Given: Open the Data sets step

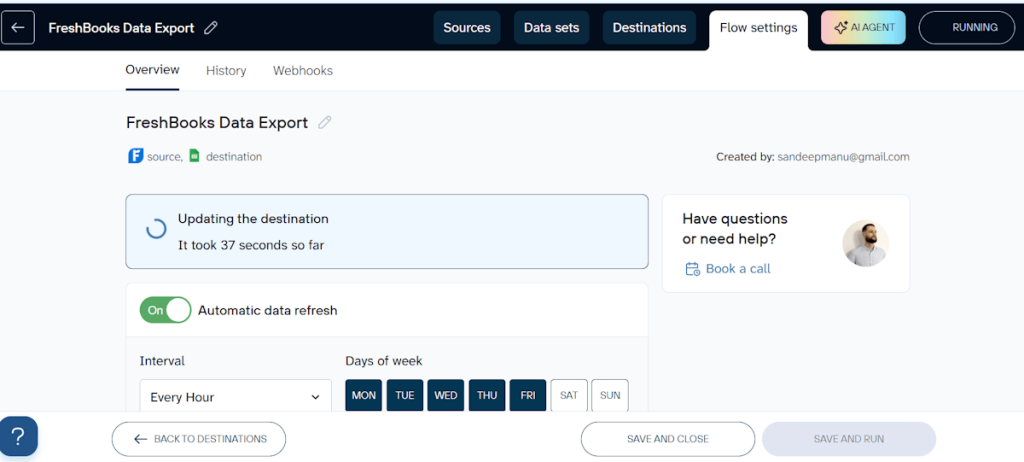Looking at the screenshot, I should [551, 27].
